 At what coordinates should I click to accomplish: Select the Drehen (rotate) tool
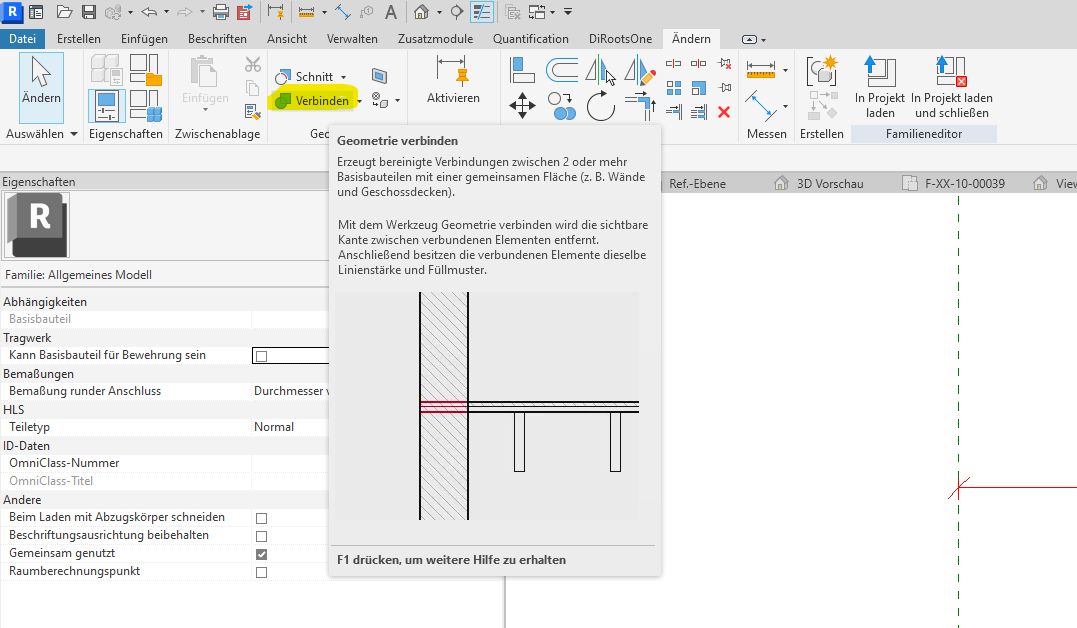click(x=600, y=105)
